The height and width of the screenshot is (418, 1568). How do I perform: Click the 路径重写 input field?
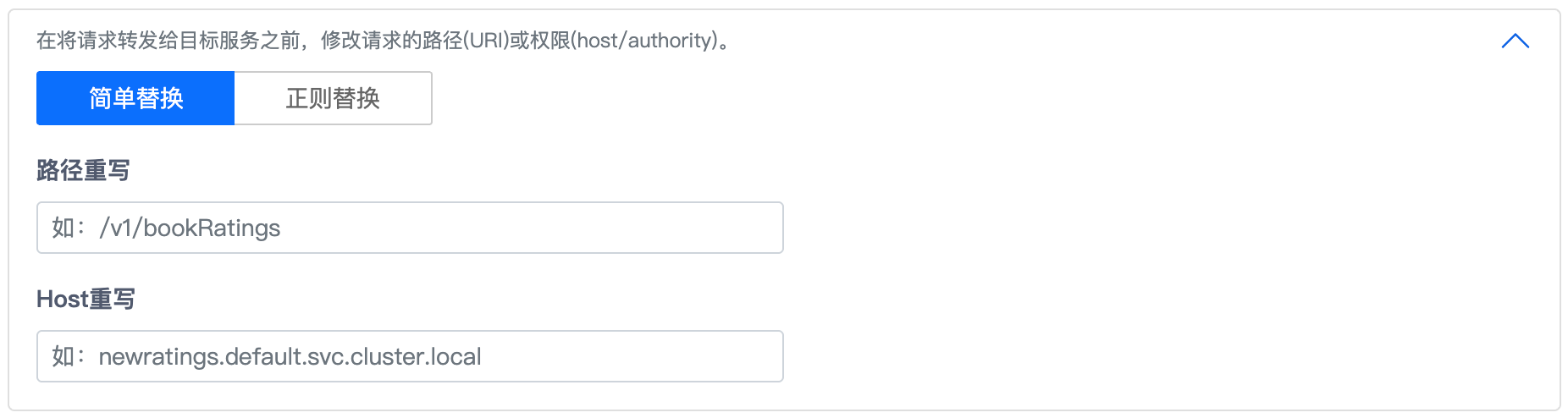click(410, 228)
